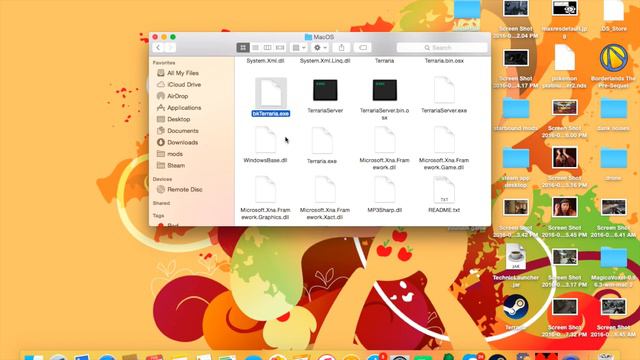The image size is (640, 360).
Task: Select the TerrariaServer.exe file
Action: 444,96
